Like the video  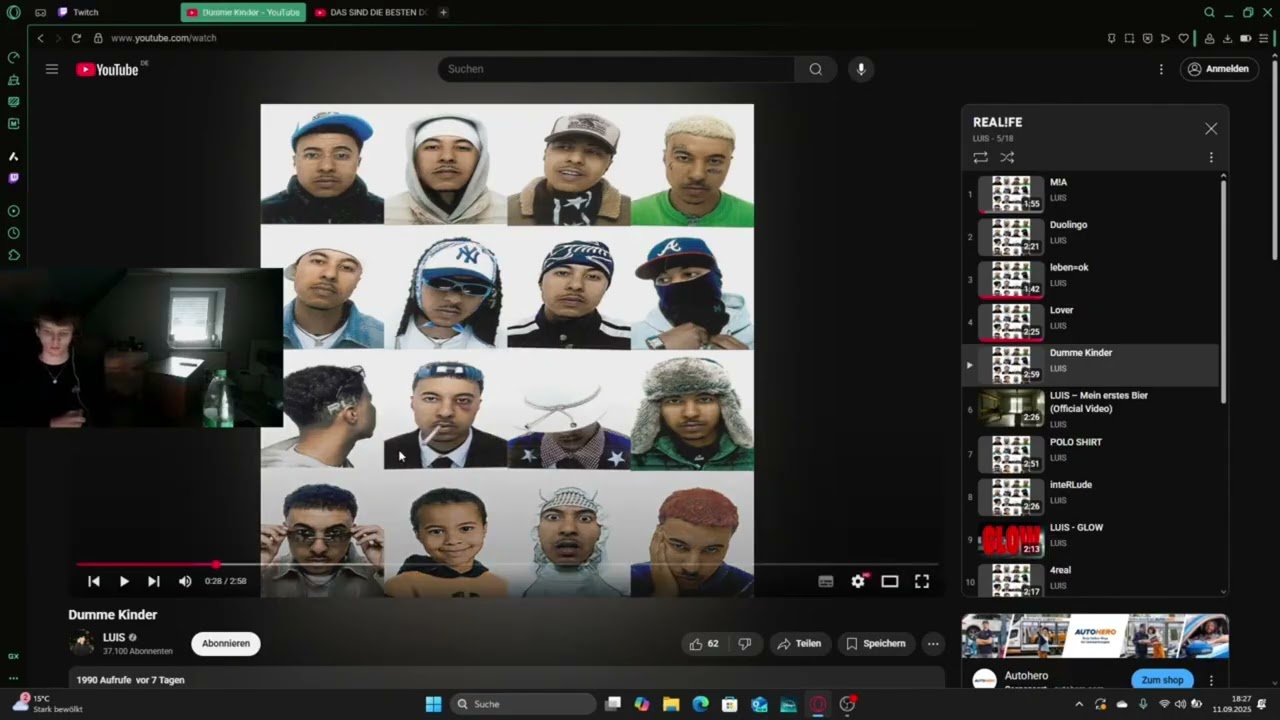pos(704,644)
